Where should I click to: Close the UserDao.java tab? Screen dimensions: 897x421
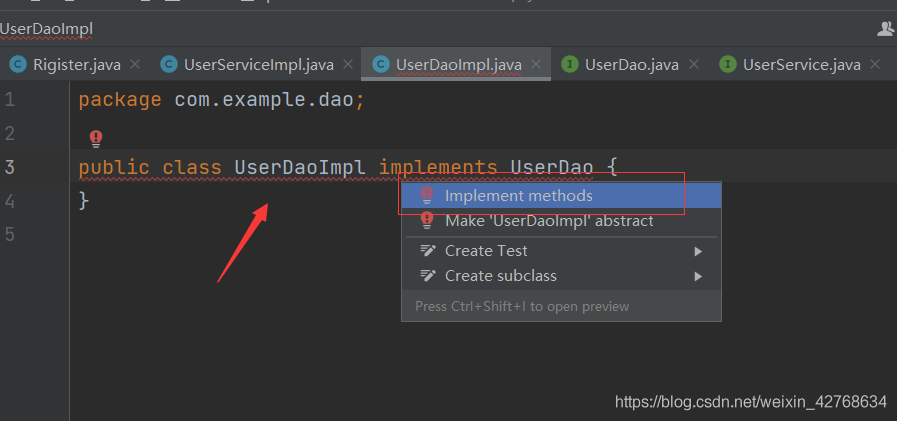(x=693, y=64)
